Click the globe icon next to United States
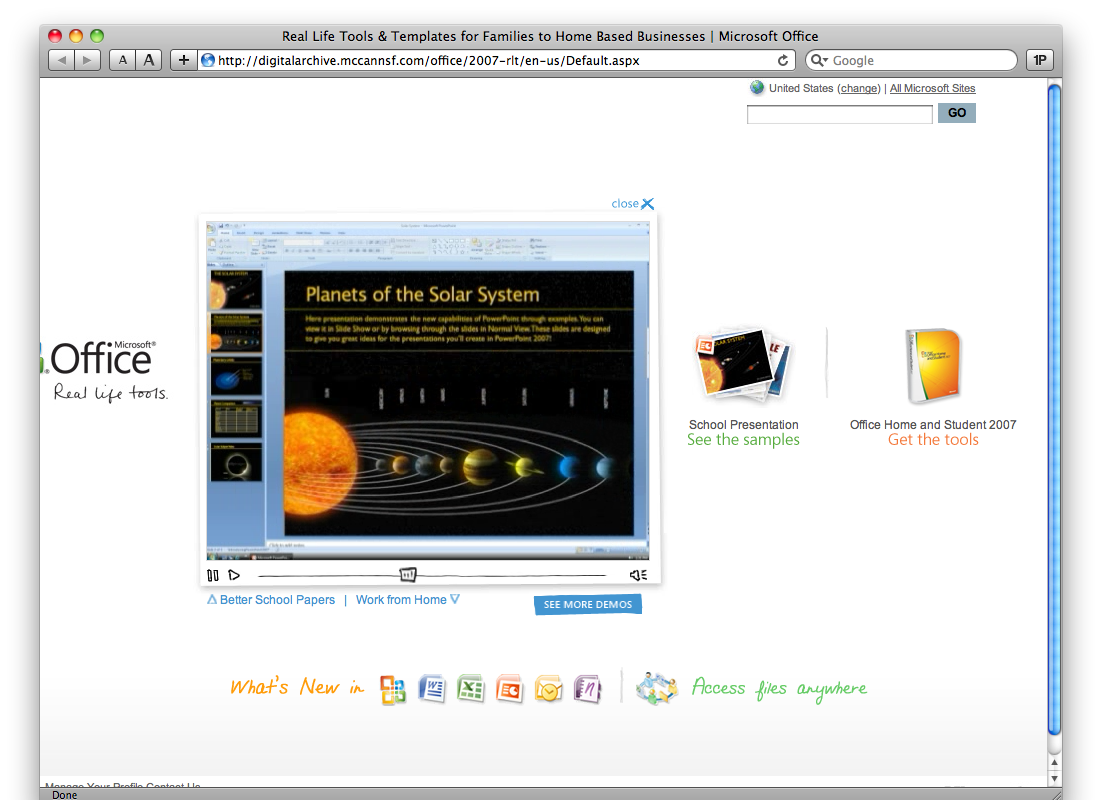This screenshot has height=800, width=1102. (757, 88)
